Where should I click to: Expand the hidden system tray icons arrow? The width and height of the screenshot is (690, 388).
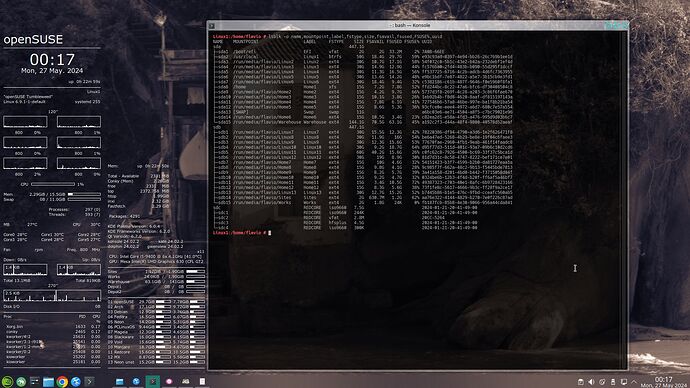[634, 382]
